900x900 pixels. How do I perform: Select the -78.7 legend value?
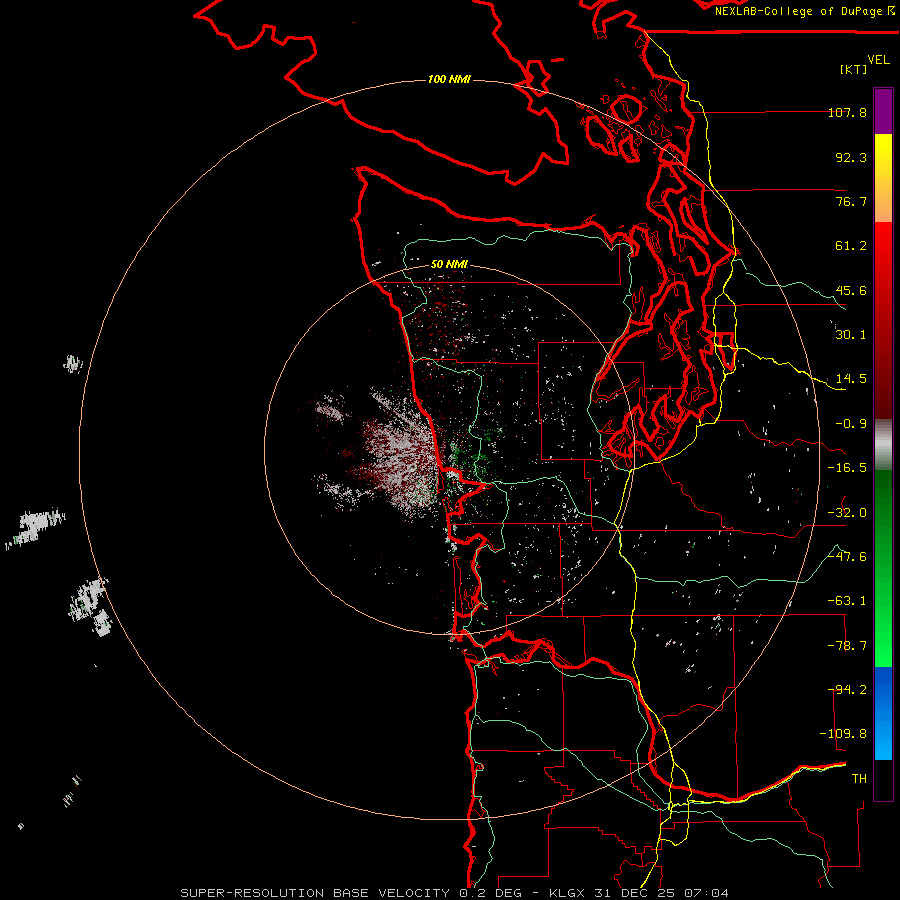(x=847, y=645)
